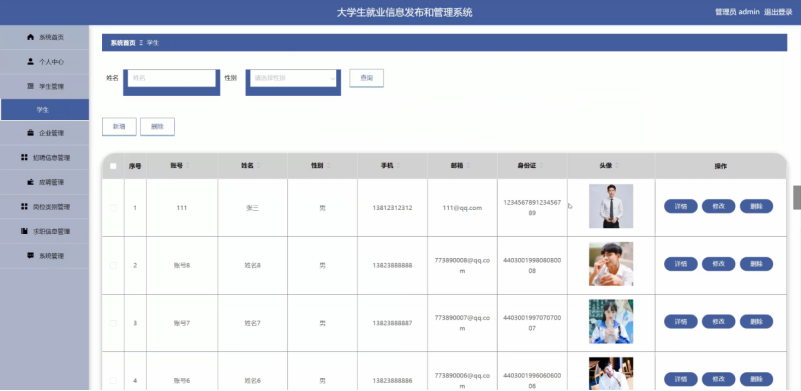Click the email cell 111@qq.com
The width and height of the screenshot is (801, 391).
(462, 208)
